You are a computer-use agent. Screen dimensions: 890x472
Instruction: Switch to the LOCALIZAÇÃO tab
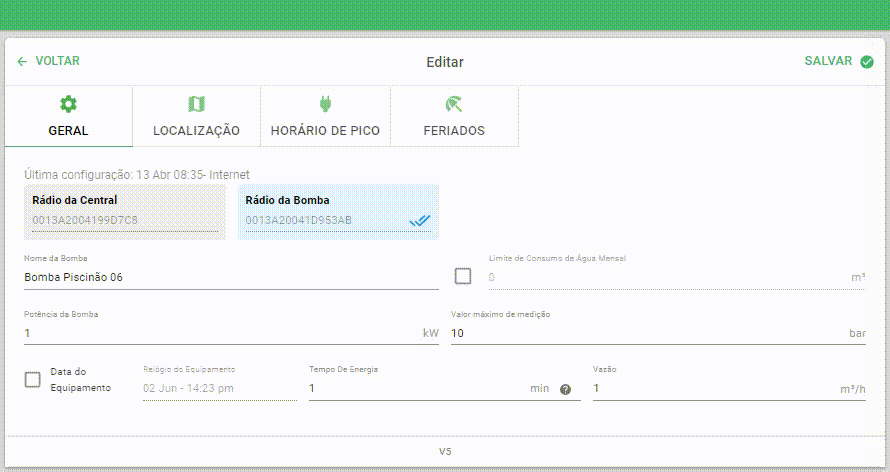196,117
